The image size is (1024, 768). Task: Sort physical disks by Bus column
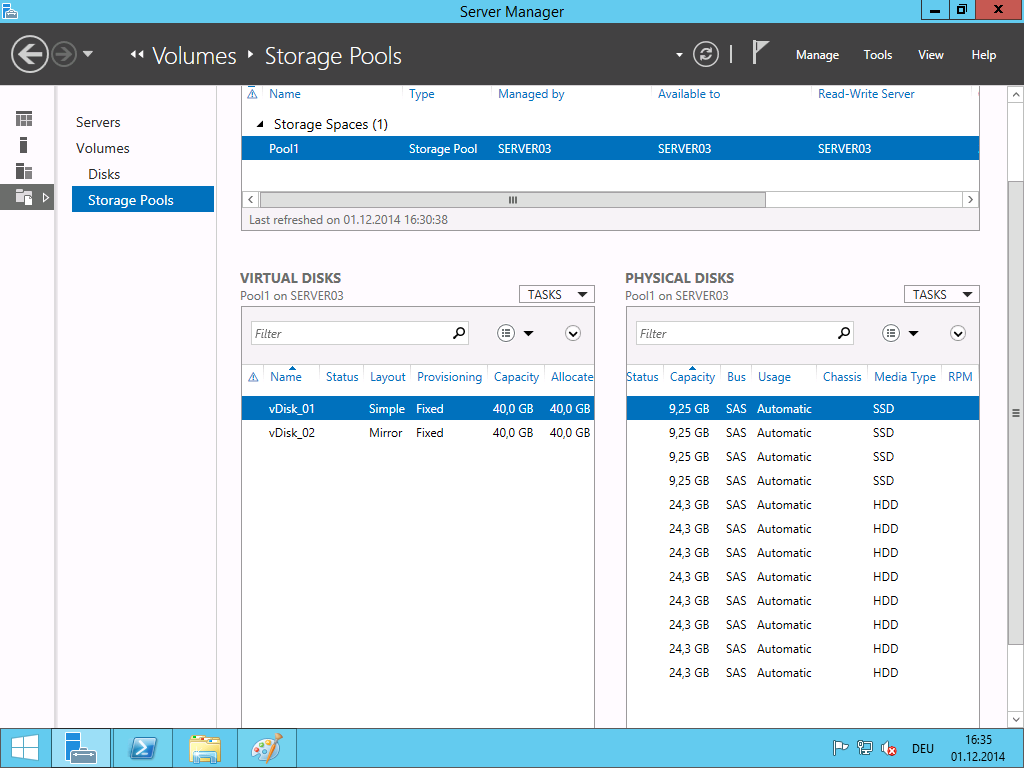[x=736, y=377]
